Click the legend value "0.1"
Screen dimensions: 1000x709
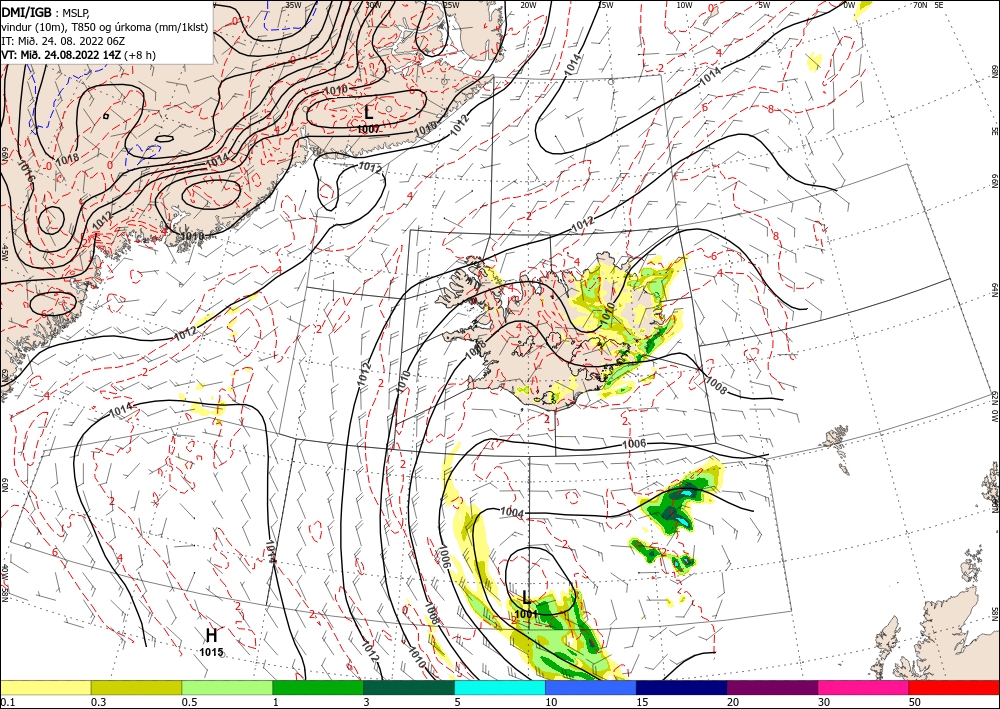coord(6,702)
